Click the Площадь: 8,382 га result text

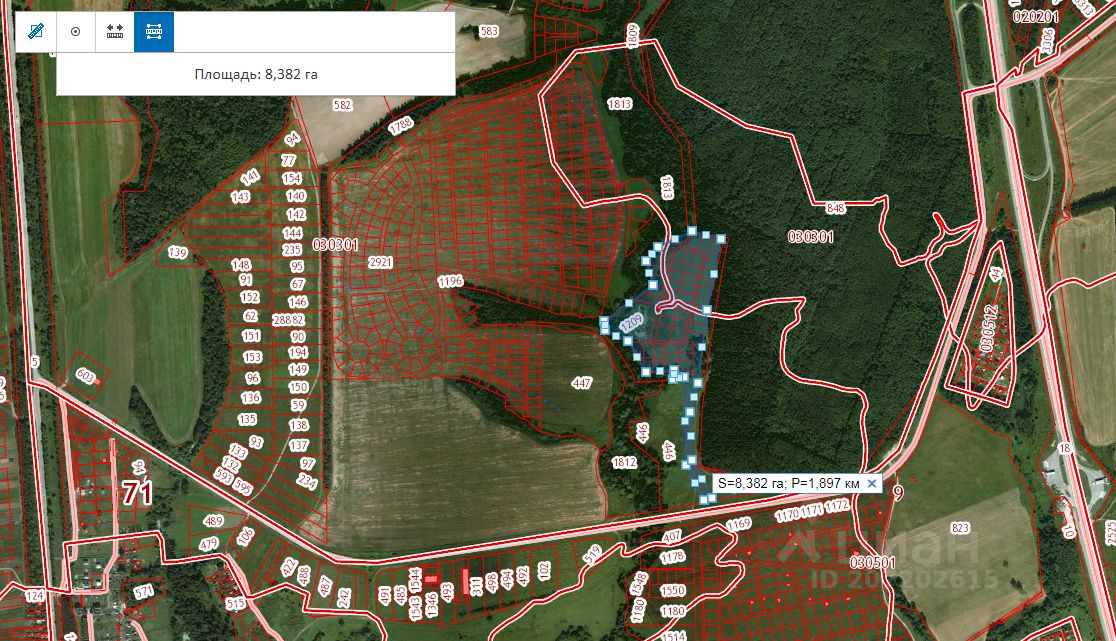coord(256,74)
